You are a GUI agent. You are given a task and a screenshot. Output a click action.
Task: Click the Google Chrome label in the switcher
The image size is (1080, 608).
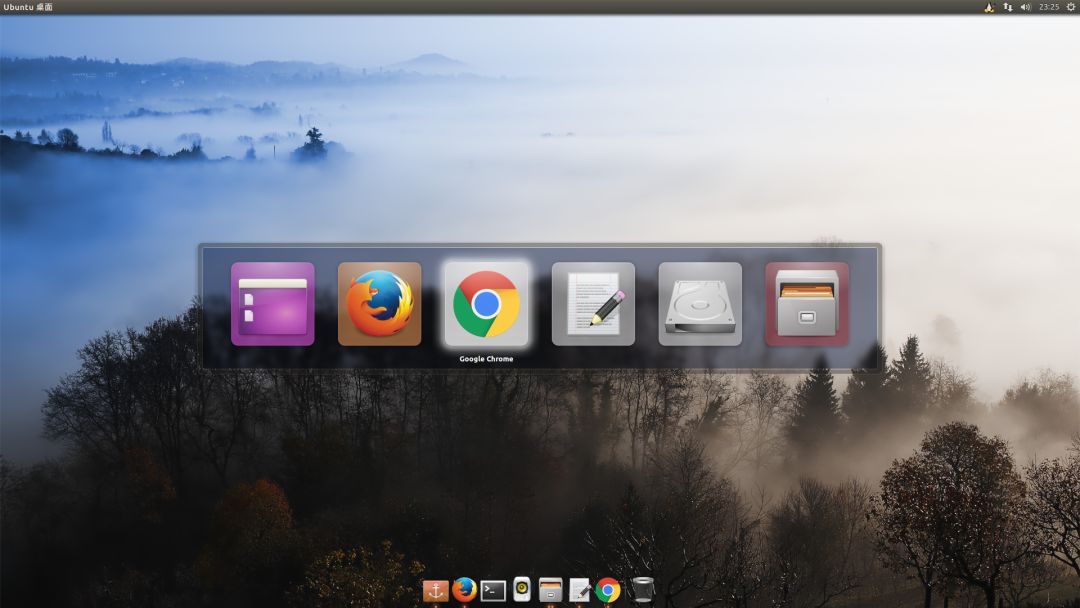click(486, 359)
